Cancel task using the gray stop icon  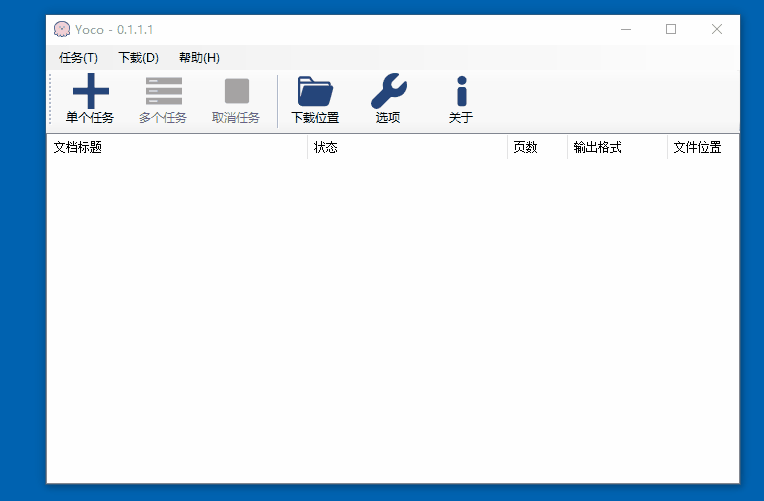237,91
